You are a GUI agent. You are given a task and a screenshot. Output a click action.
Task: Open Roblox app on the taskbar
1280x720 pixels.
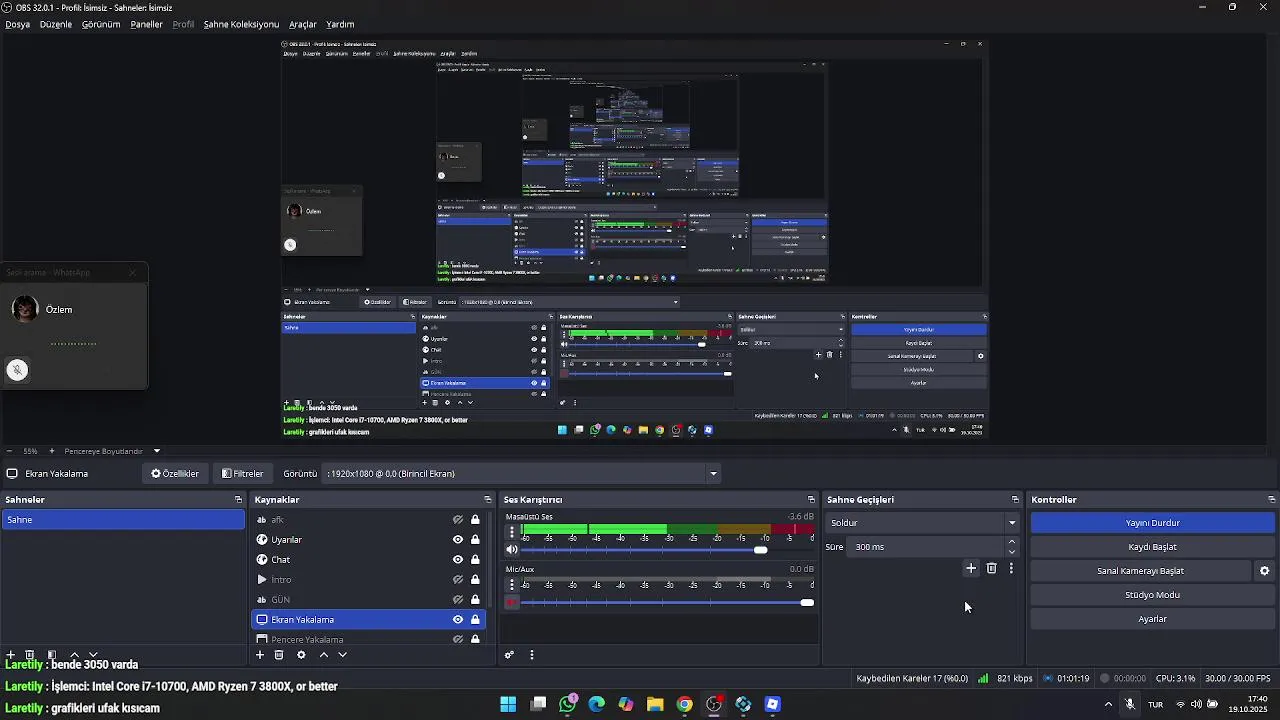(772, 704)
